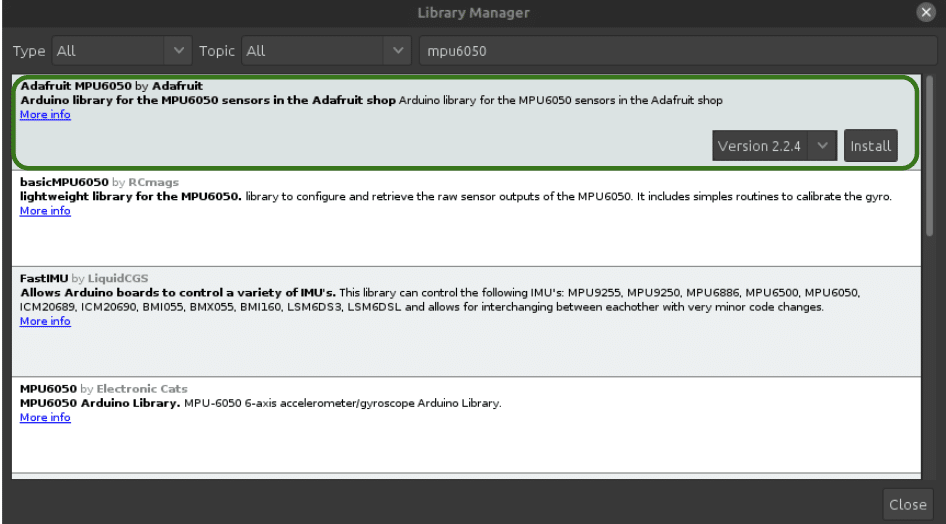
Task: Open More info for Electronic Cats MPU6050
Action: pos(45,417)
